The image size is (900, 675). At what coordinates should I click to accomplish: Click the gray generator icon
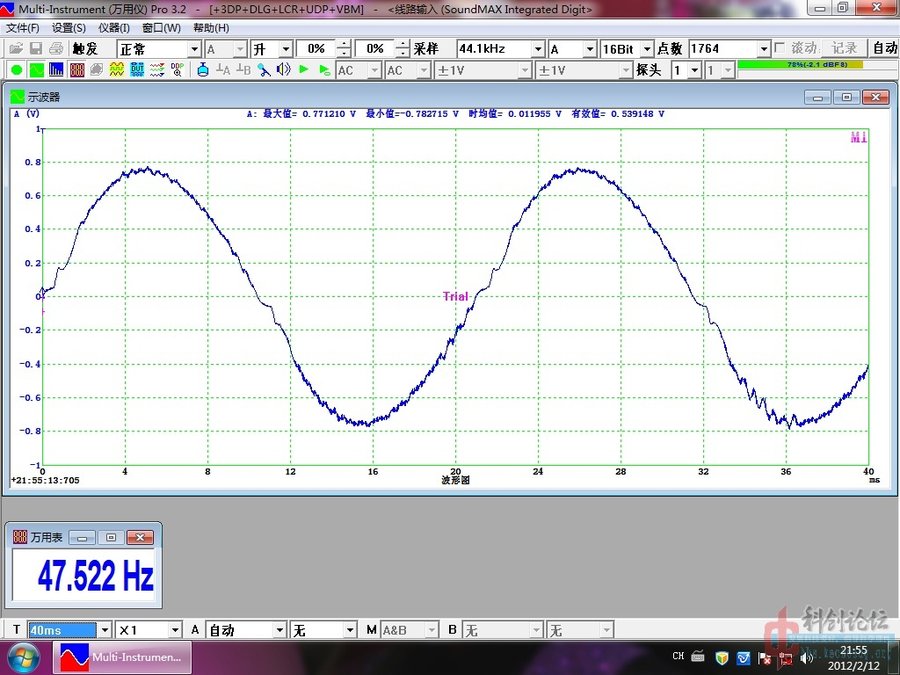point(96,70)
